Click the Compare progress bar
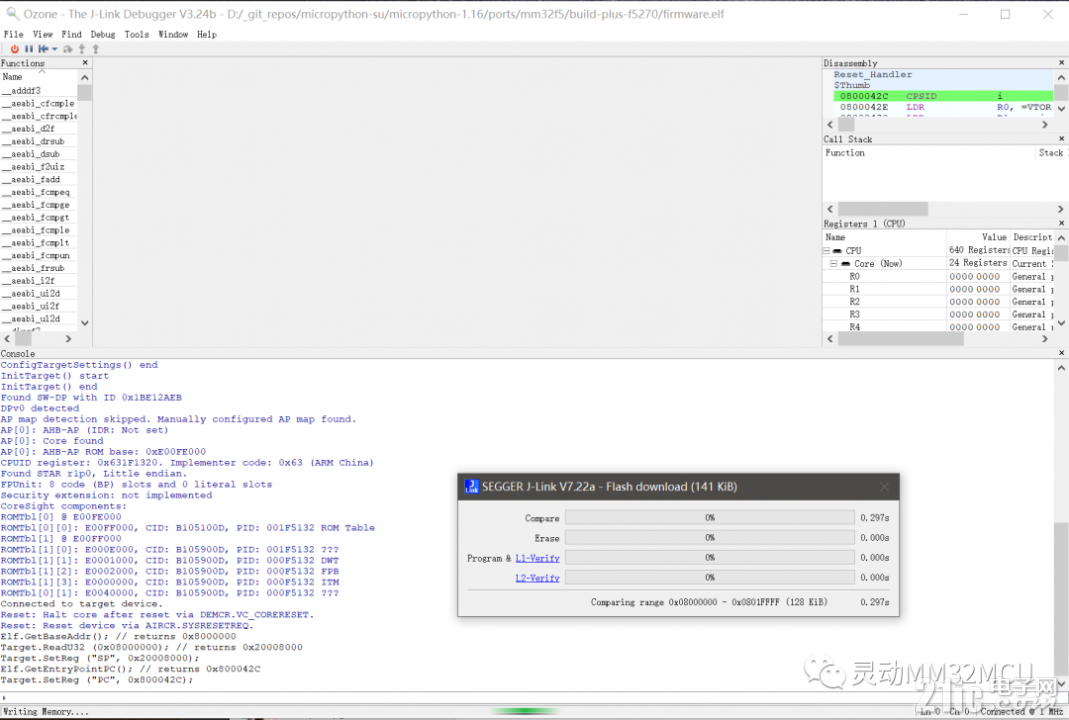The width and height of the screenshot is (1069, 720). 710,518
